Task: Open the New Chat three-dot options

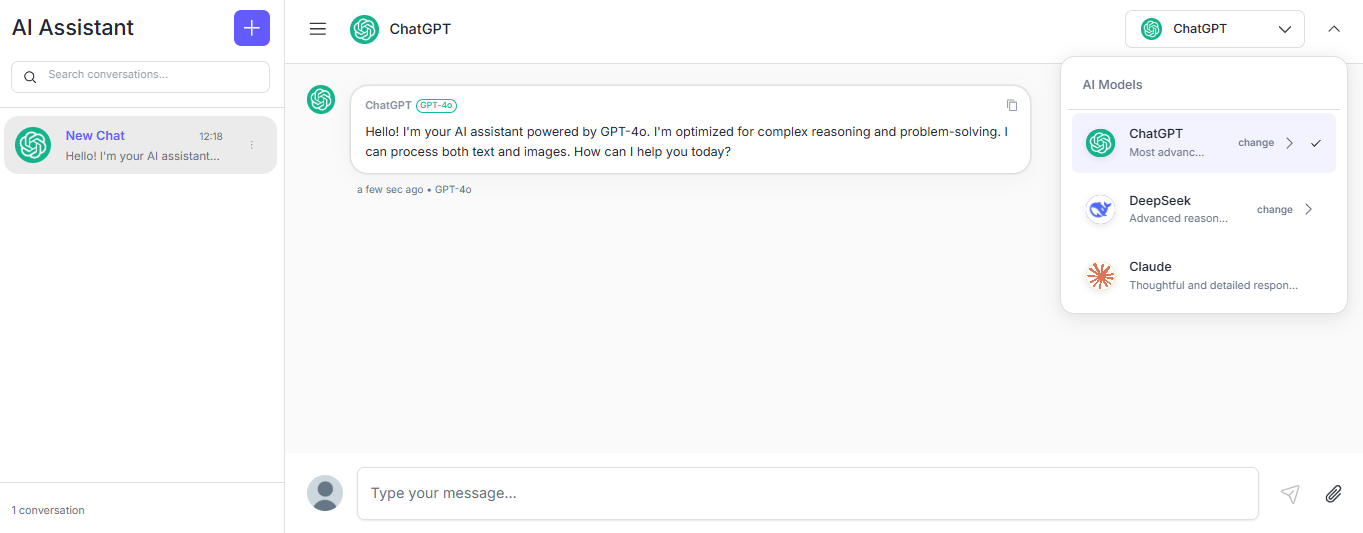Action: 252,145
